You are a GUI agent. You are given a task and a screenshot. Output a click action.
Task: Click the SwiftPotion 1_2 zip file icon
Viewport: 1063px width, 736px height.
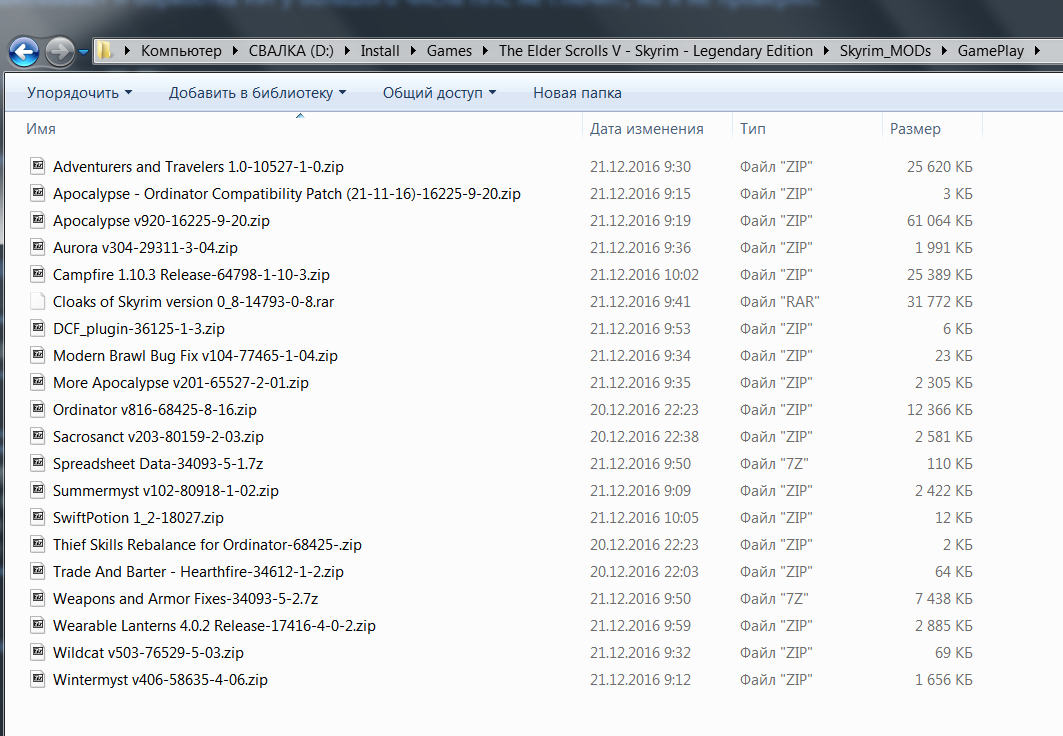click(38, 517)
